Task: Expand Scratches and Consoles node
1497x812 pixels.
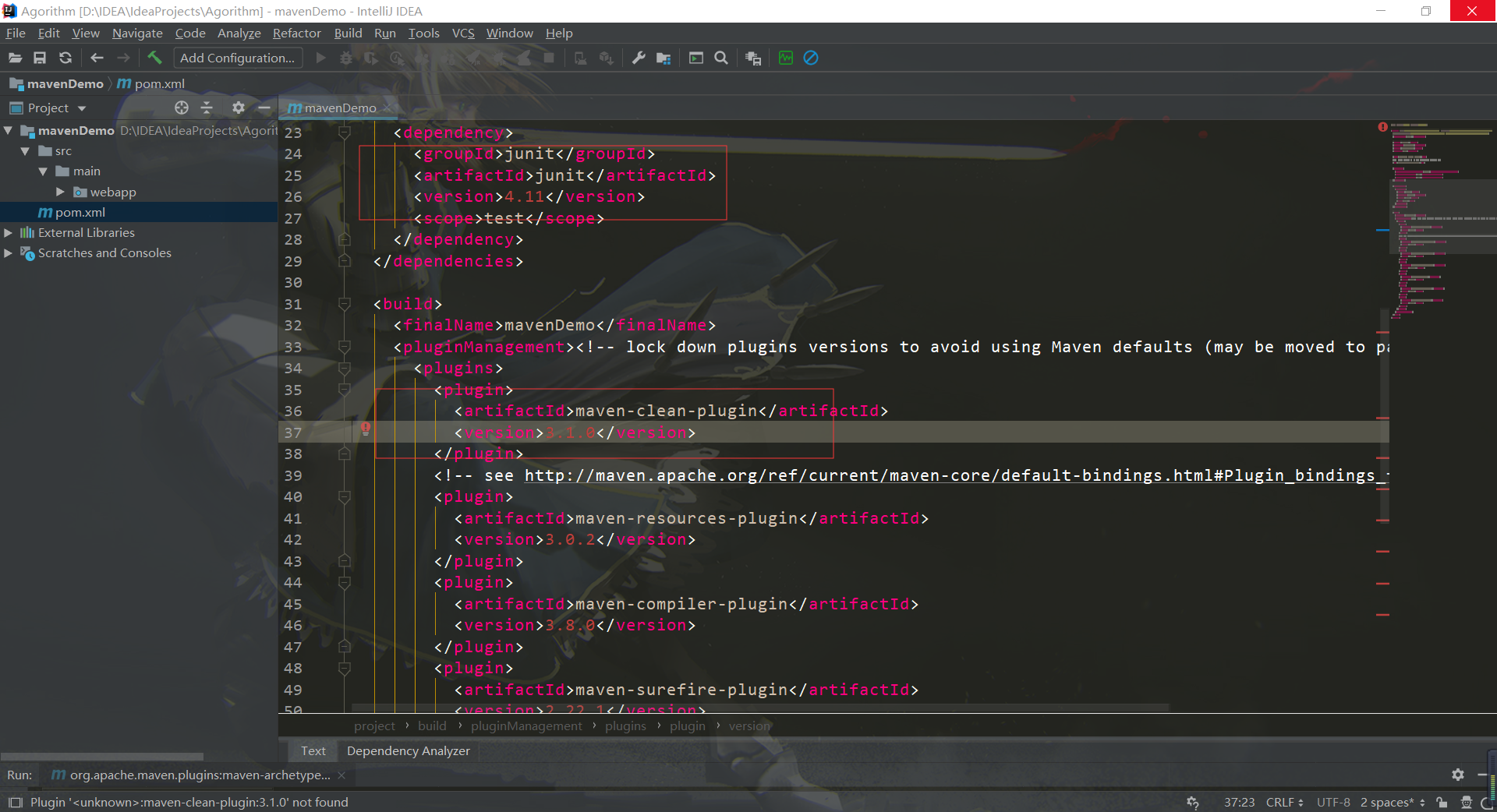Action: 8,252
